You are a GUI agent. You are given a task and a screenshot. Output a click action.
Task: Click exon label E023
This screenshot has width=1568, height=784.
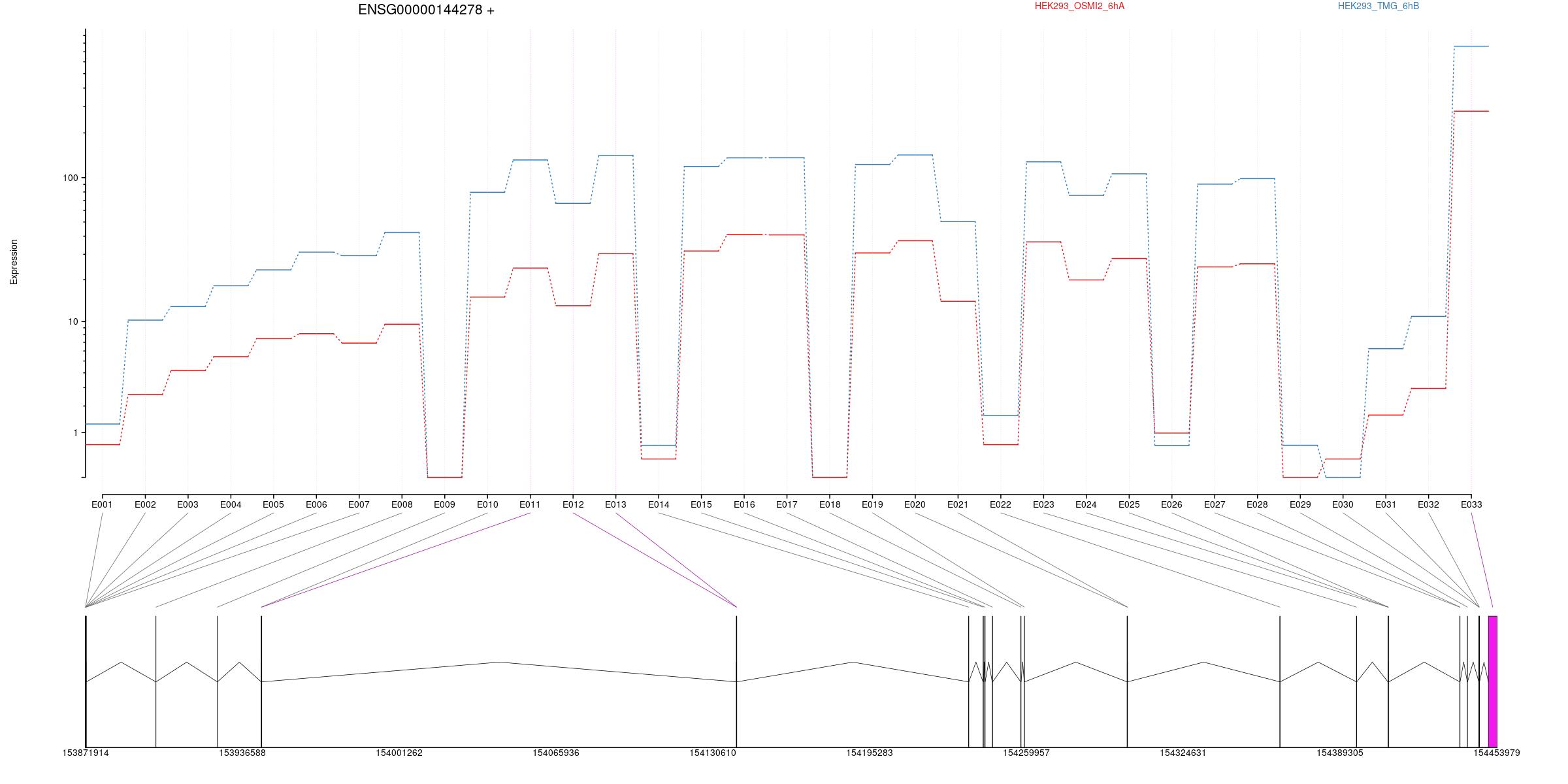click(1043, 504)
